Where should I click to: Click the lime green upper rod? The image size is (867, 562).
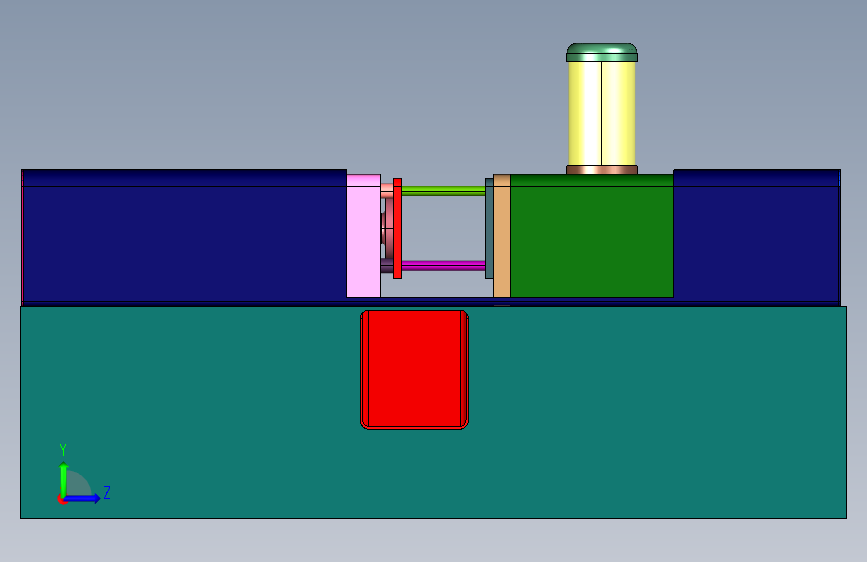pyautogui.click(x=443, y=191)
